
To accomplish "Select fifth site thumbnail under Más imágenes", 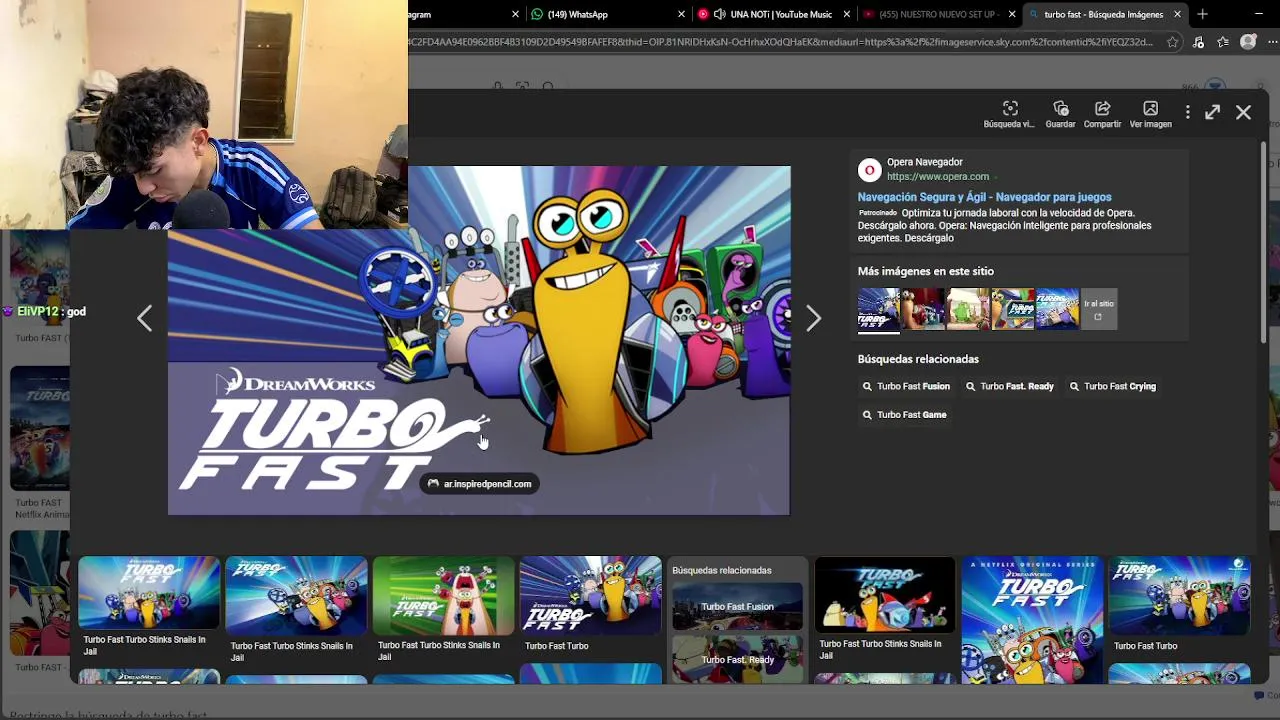I will pyautogui.click(x=1057, y=309).
